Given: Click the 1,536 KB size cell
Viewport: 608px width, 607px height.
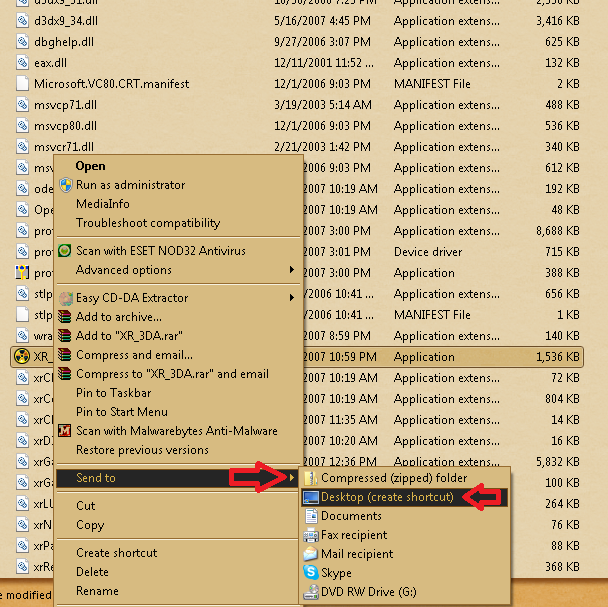Looking at the screenshot, I should click(558, 357).
